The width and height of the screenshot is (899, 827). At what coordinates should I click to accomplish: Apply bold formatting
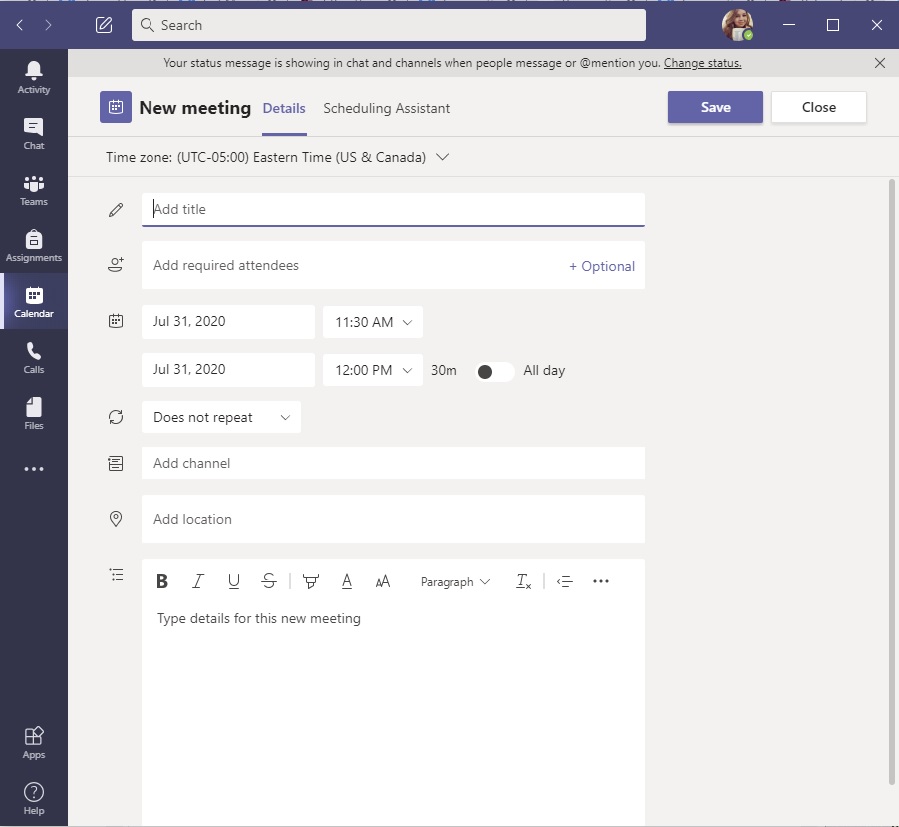point(162,582)
